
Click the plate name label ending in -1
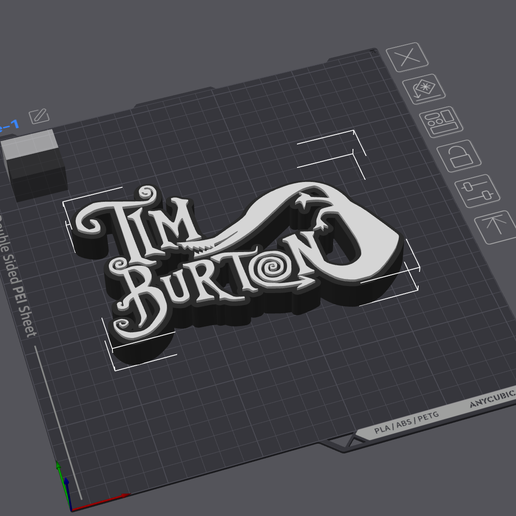pos(9,126)
